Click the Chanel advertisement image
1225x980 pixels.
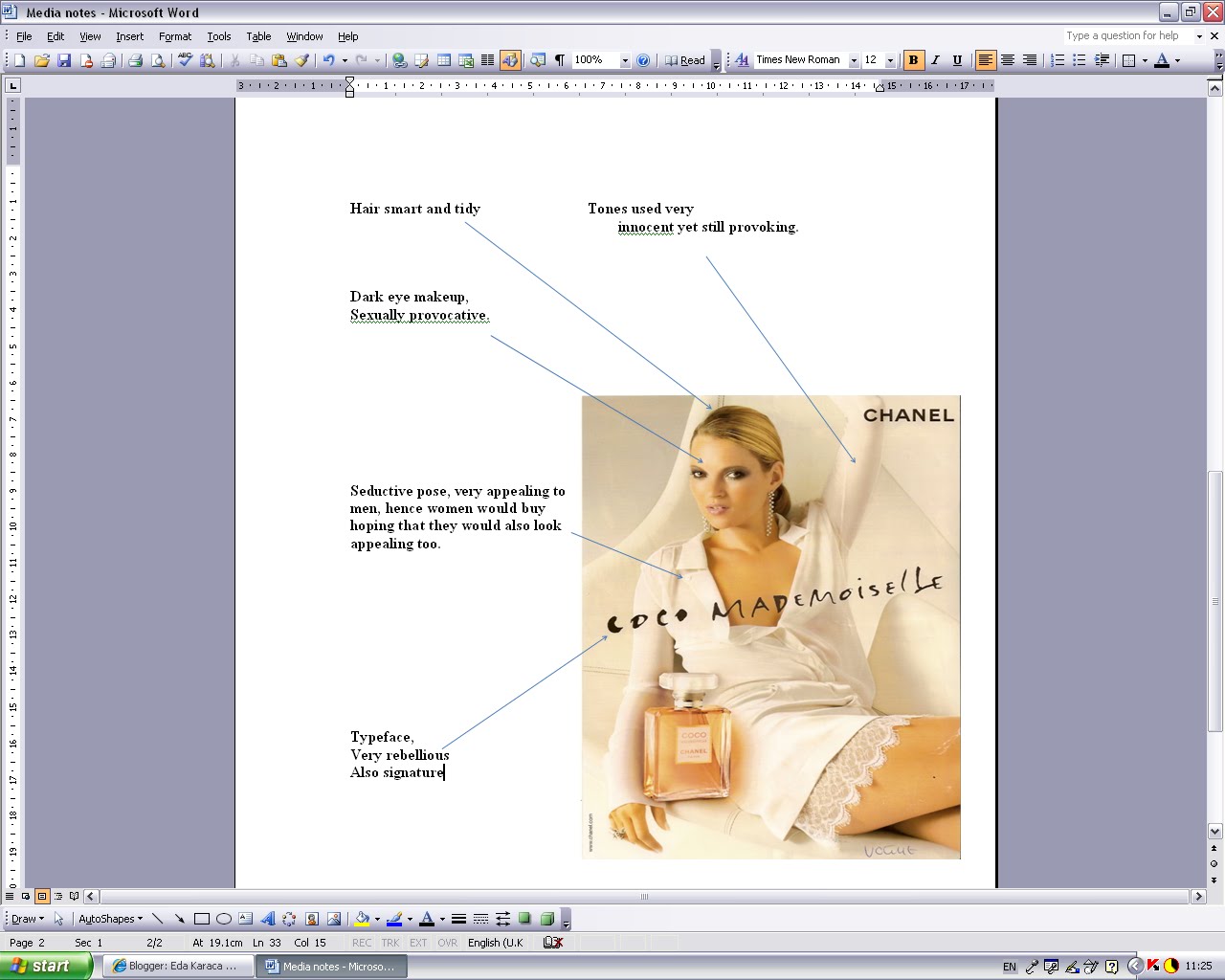770,627
